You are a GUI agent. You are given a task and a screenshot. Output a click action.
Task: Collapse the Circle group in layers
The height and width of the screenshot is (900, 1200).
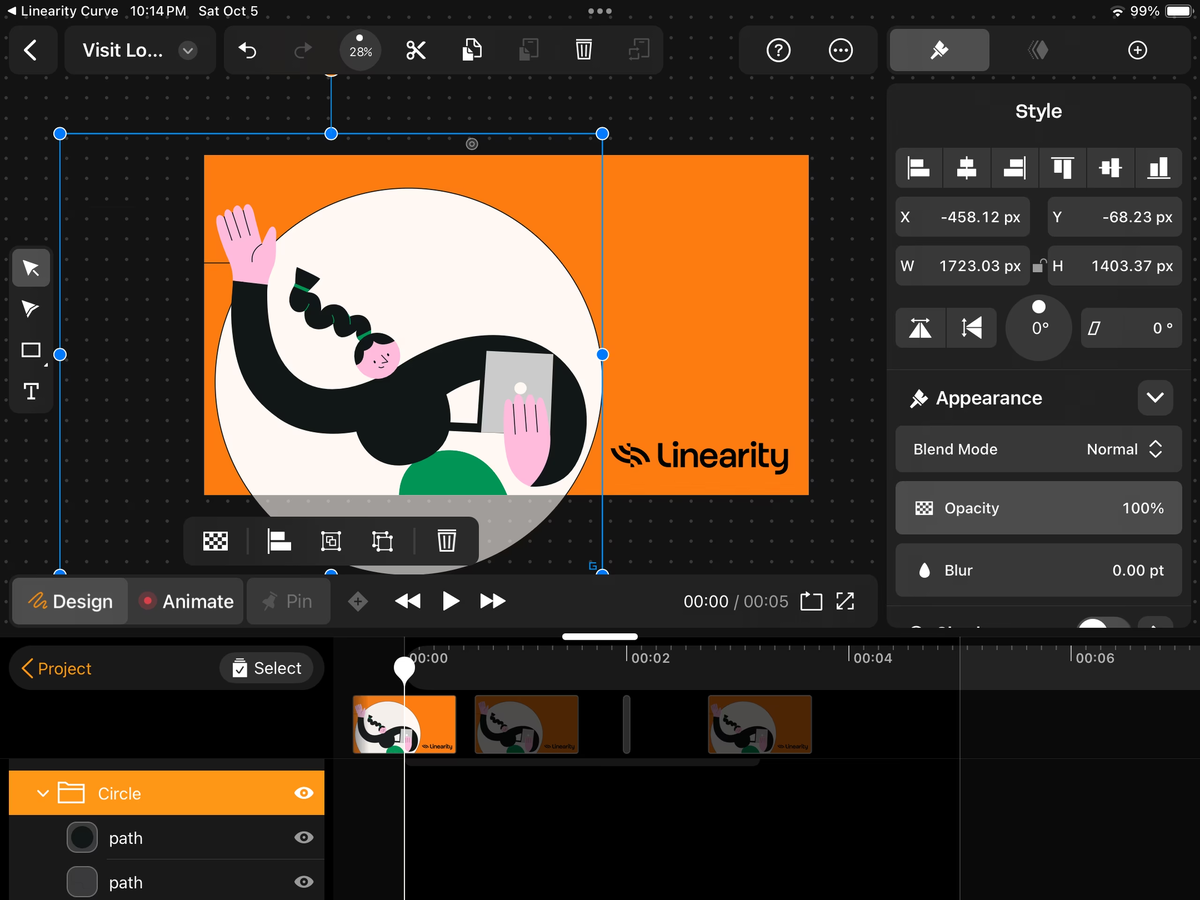42,793
